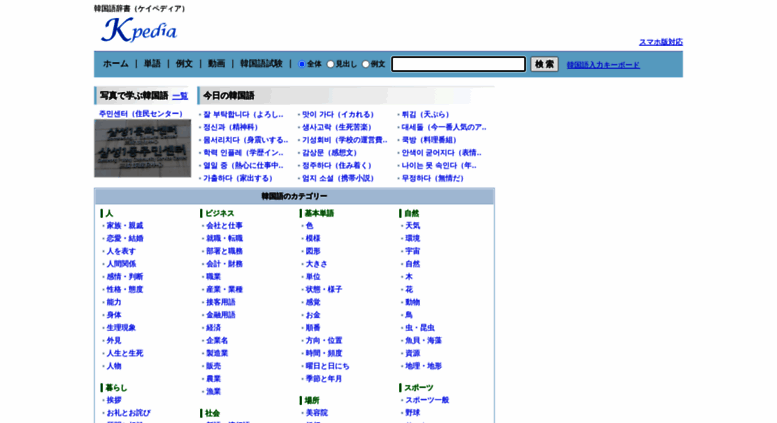Open the 図形 category
Viewport: 777px width, 423px height.
313,252
